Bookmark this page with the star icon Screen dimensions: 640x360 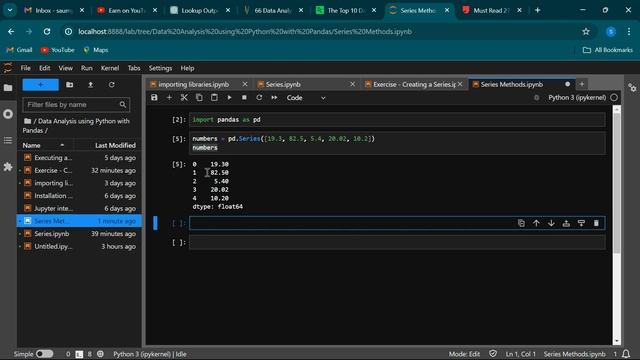coord(586,31)
